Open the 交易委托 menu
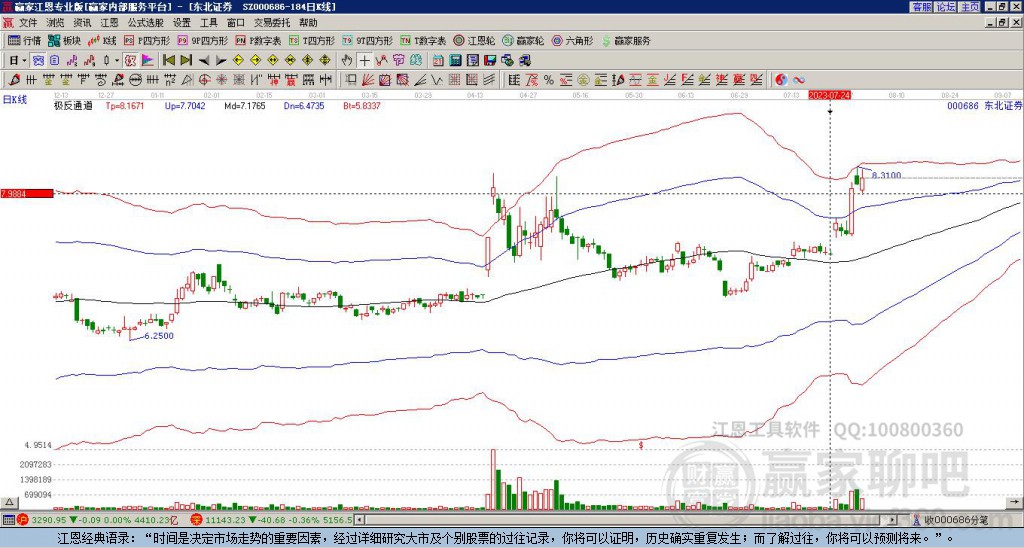The image size is (1024, 548). [x=272, y=23]
